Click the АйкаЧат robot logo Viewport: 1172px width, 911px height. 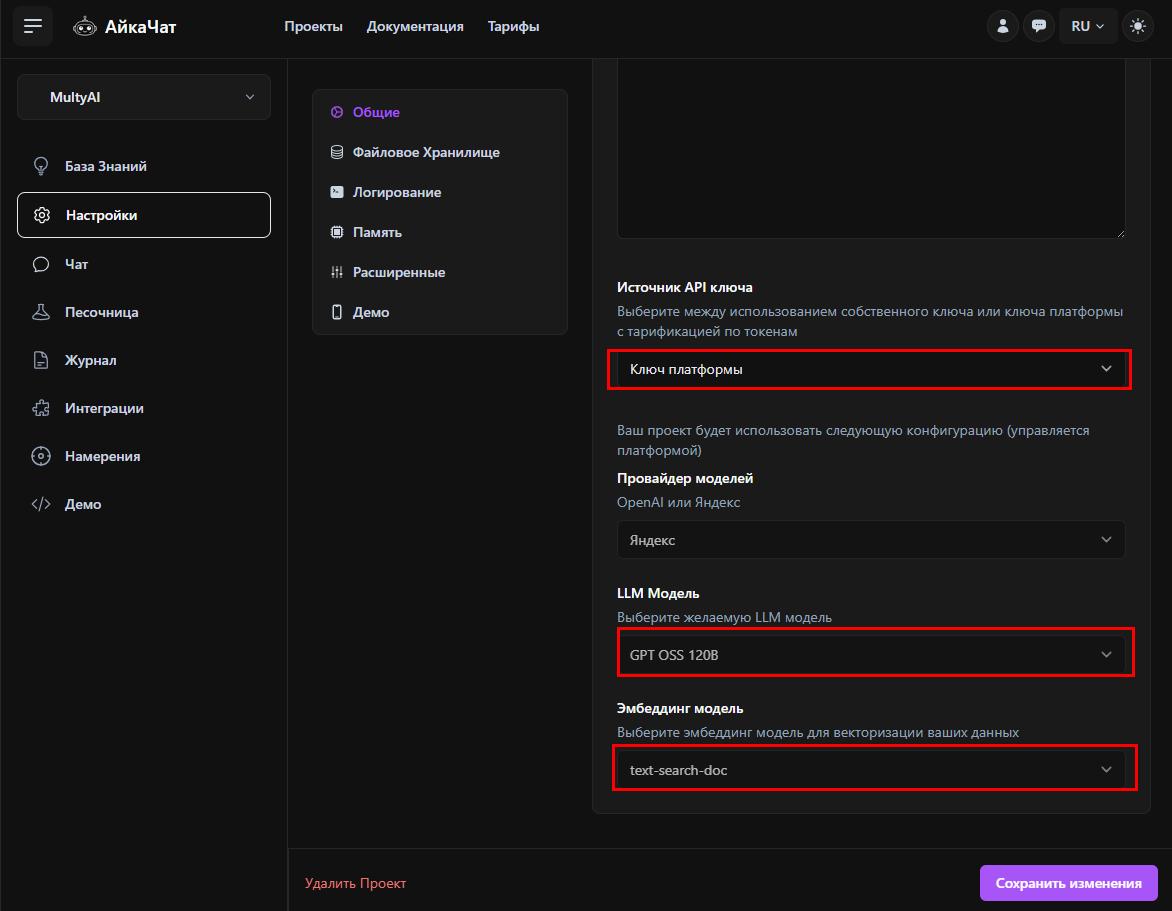point(85,27)
